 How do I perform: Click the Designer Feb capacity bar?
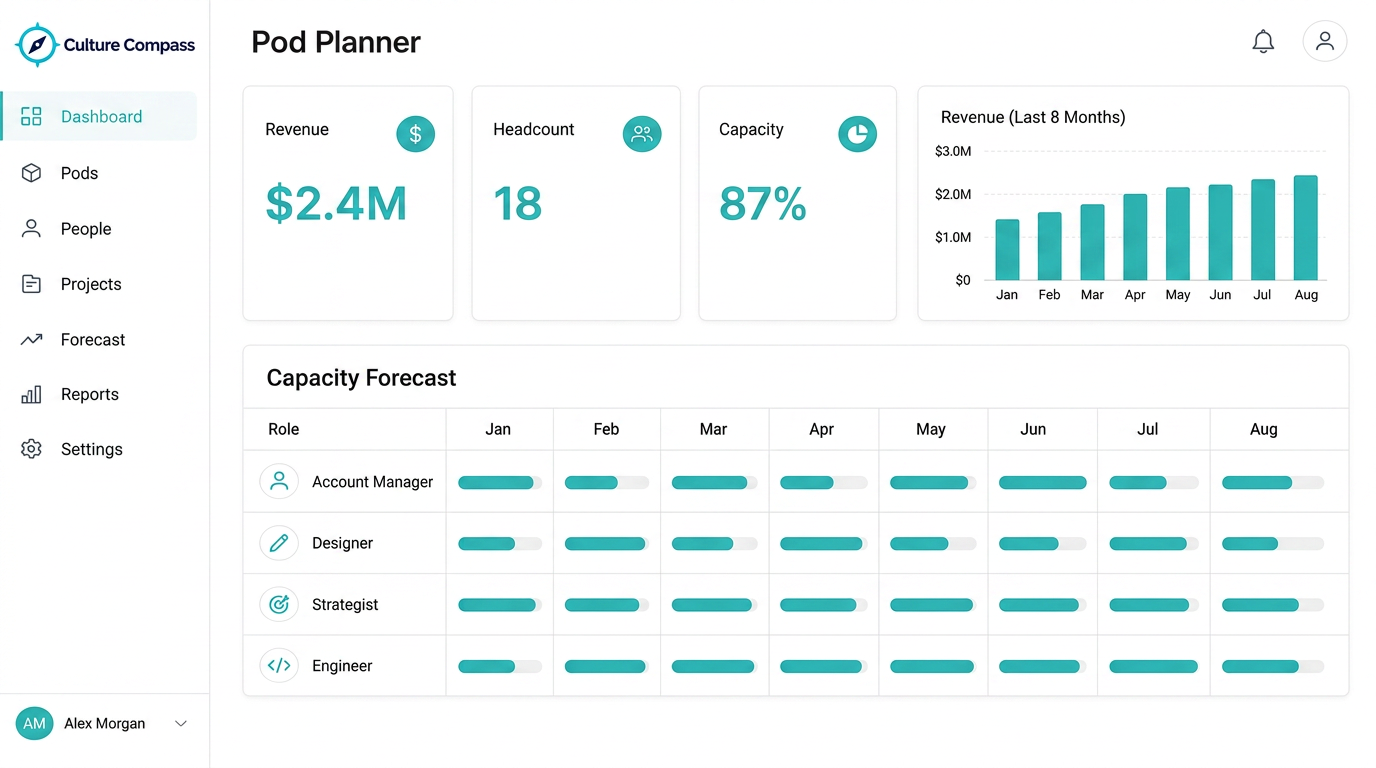click(x=607, y=544)
